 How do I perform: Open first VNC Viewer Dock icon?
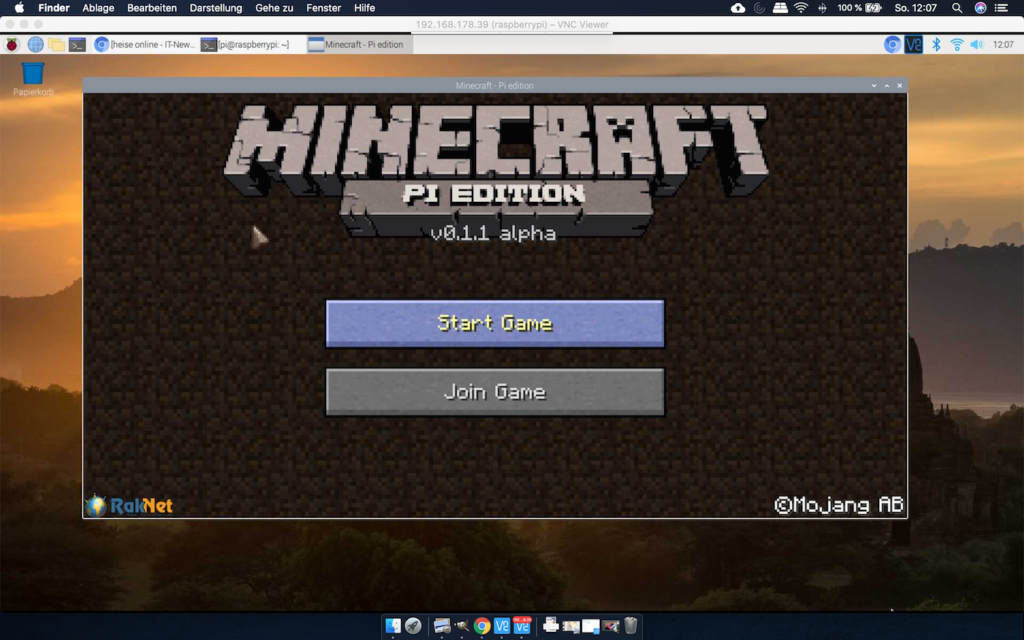[502, 626]
